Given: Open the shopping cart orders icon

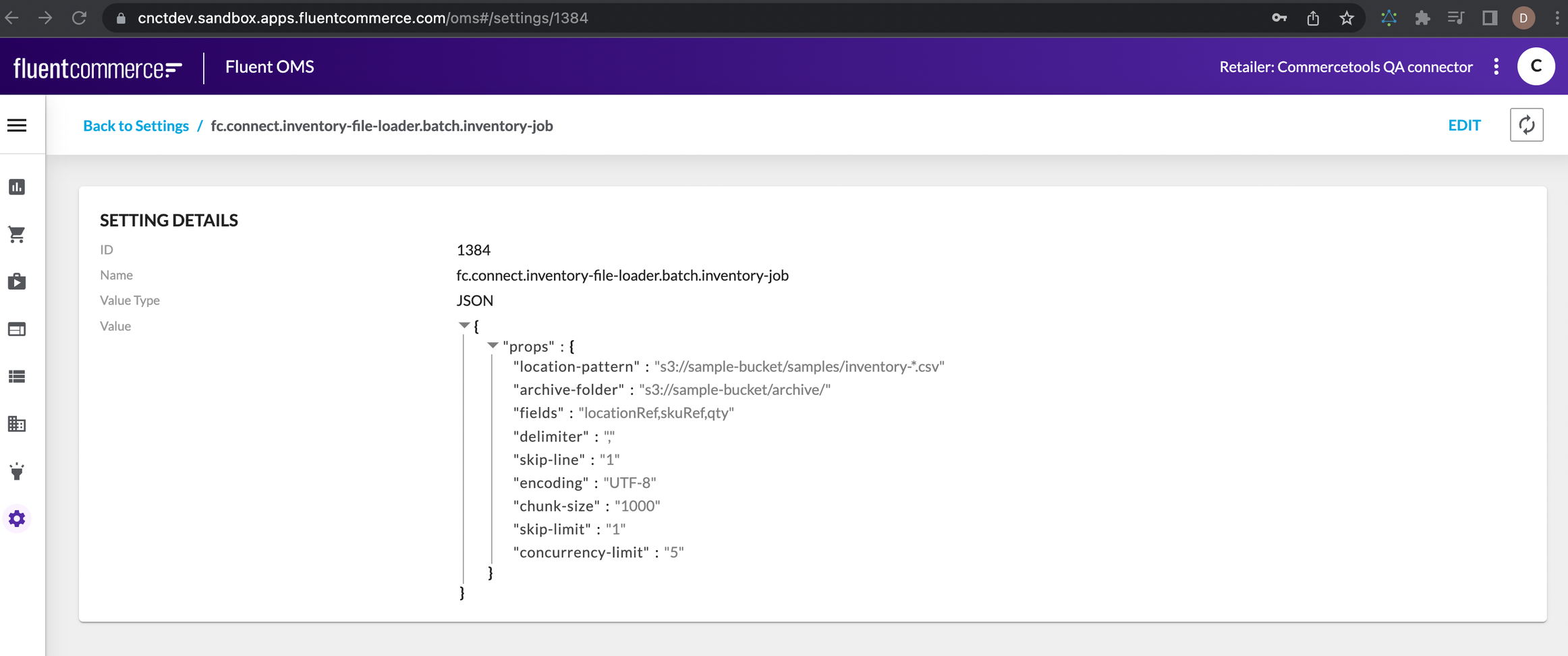Looking at the screenshot, I should 17,234.
